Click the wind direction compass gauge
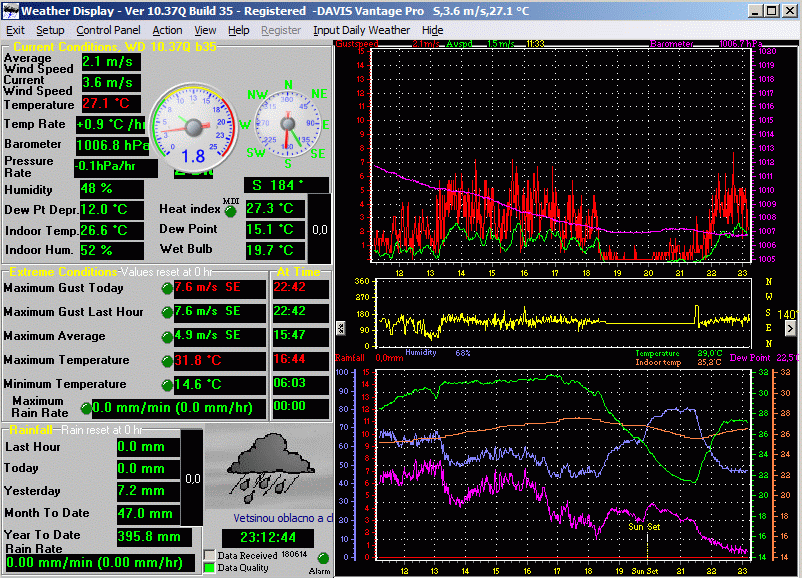 (288, 124)
